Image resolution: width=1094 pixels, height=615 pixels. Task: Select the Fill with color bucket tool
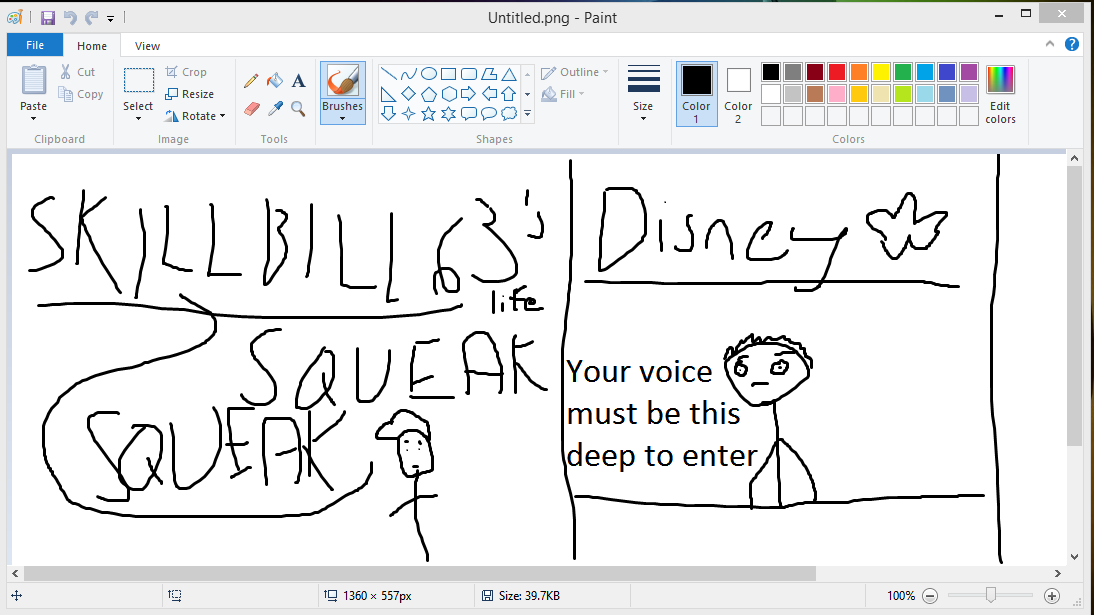pos(275,81)
